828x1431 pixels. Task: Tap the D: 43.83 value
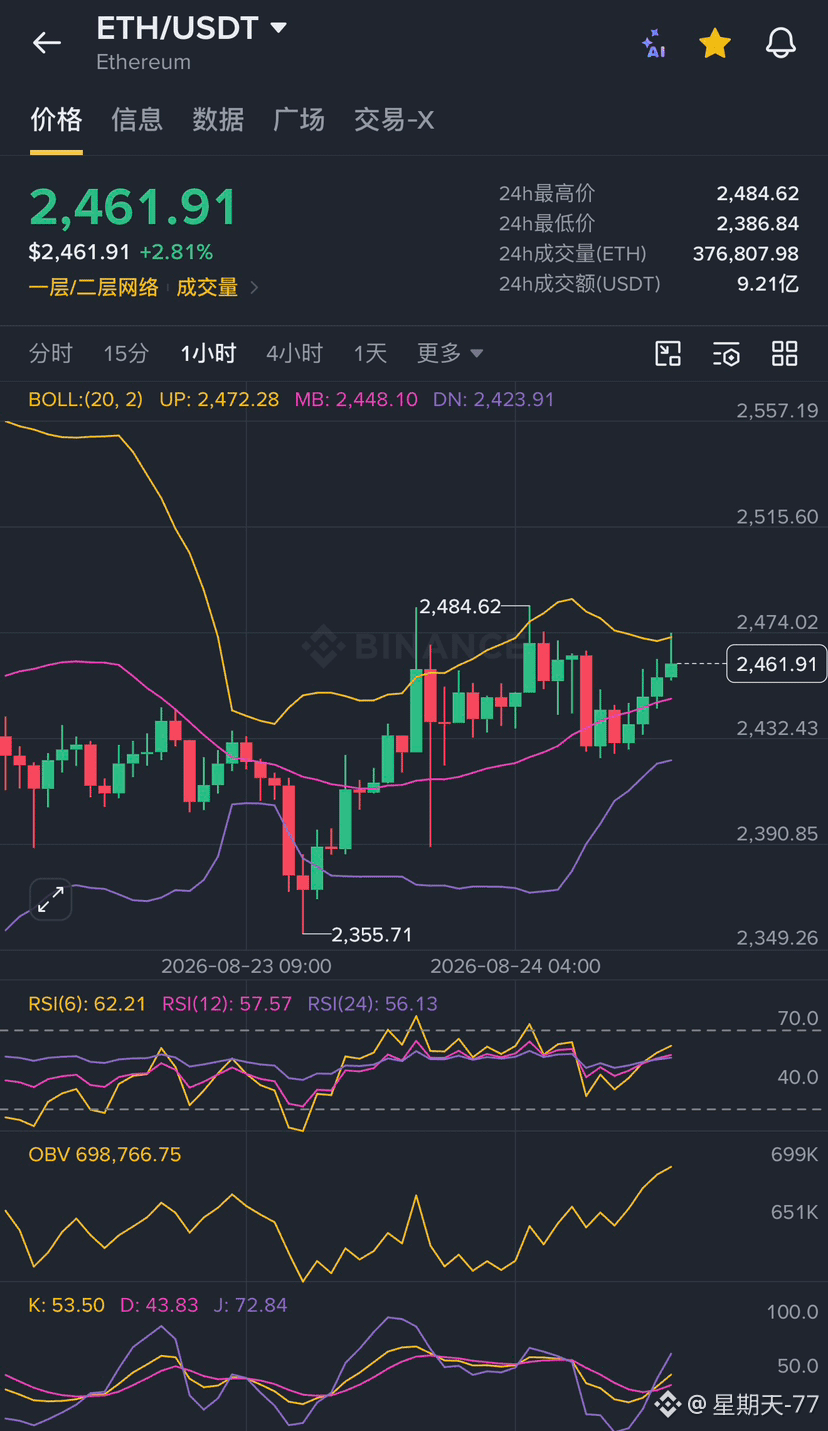click(159, 1305)
